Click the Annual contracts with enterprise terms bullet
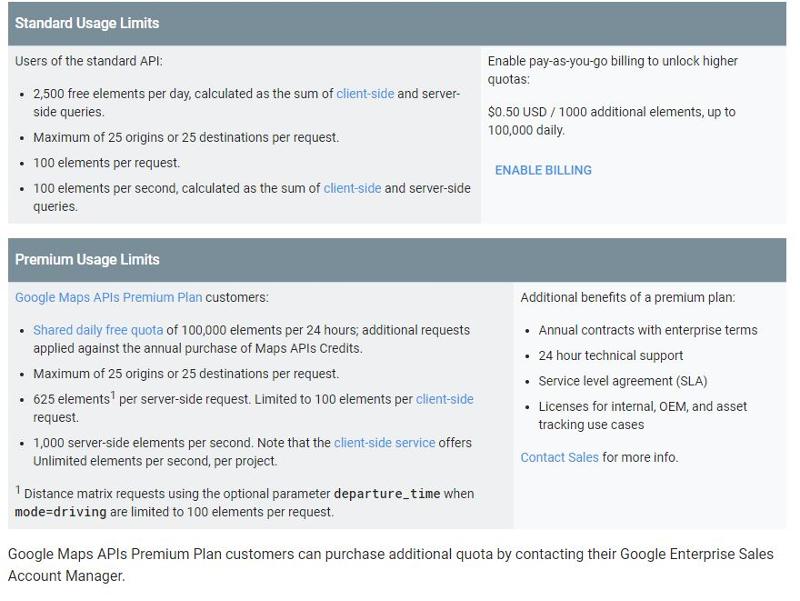This screenshot has height=601, width=800. 647,330
